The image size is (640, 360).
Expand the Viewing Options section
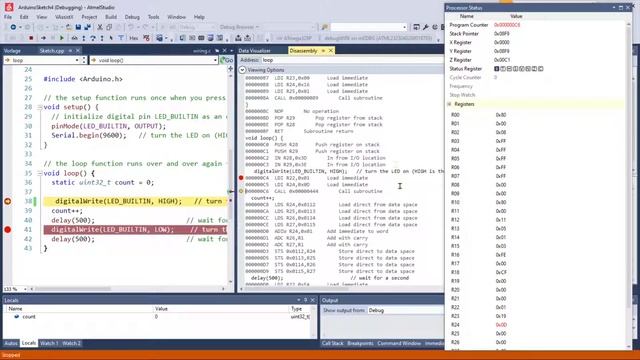[242, 70]
